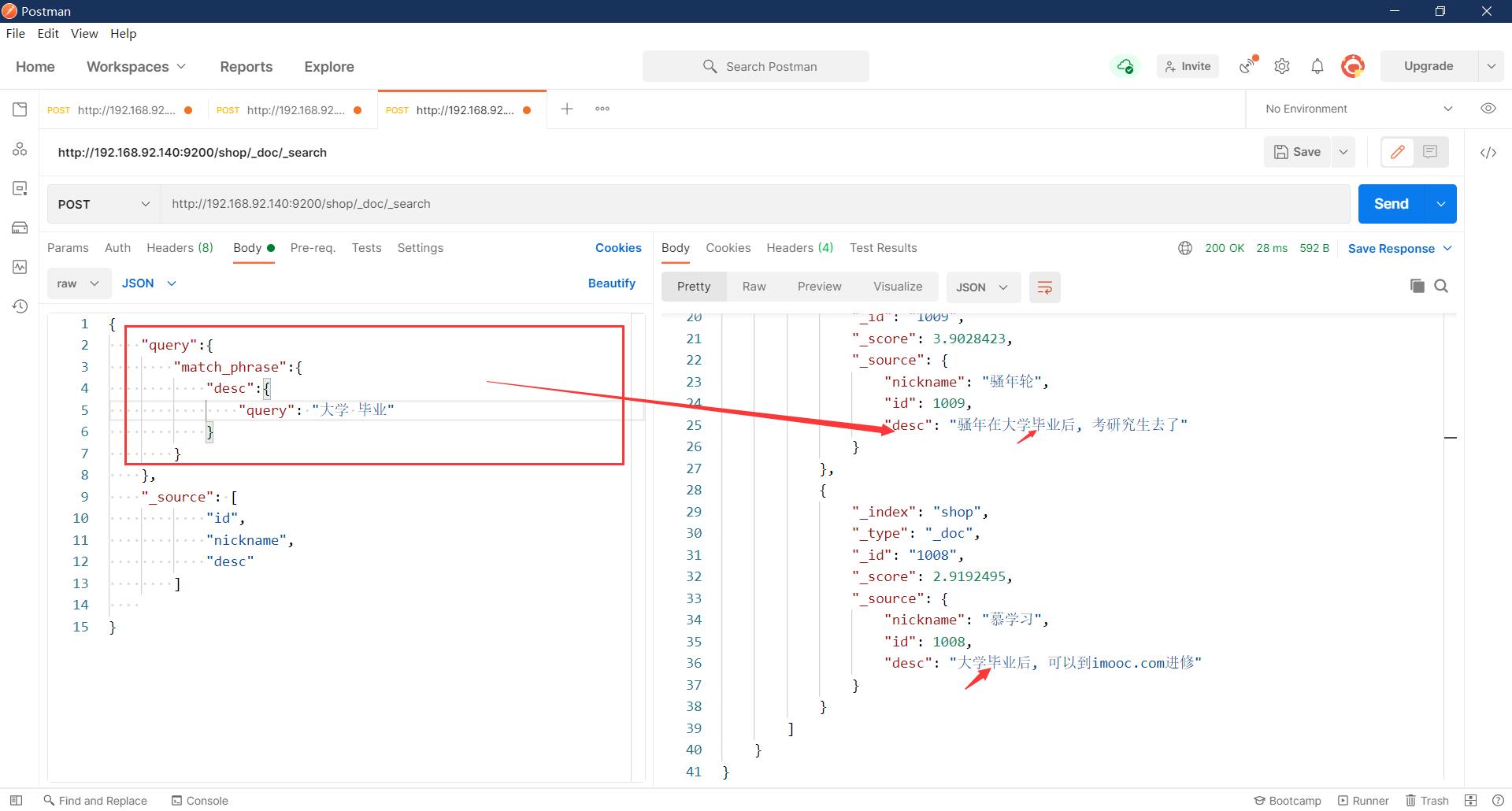Open the Trash
The image size is (1512, 811).
click(1428, 800)
